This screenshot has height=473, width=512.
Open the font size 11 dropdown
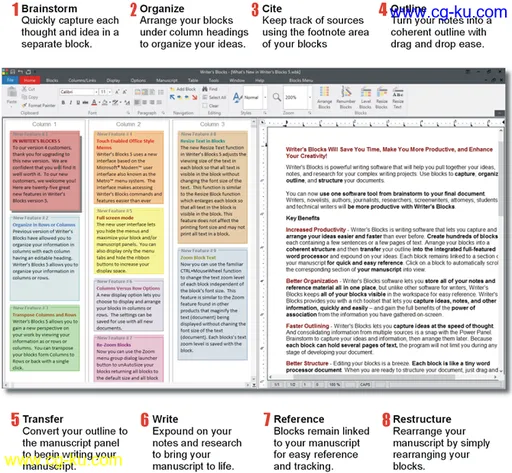tap(110, 92)
